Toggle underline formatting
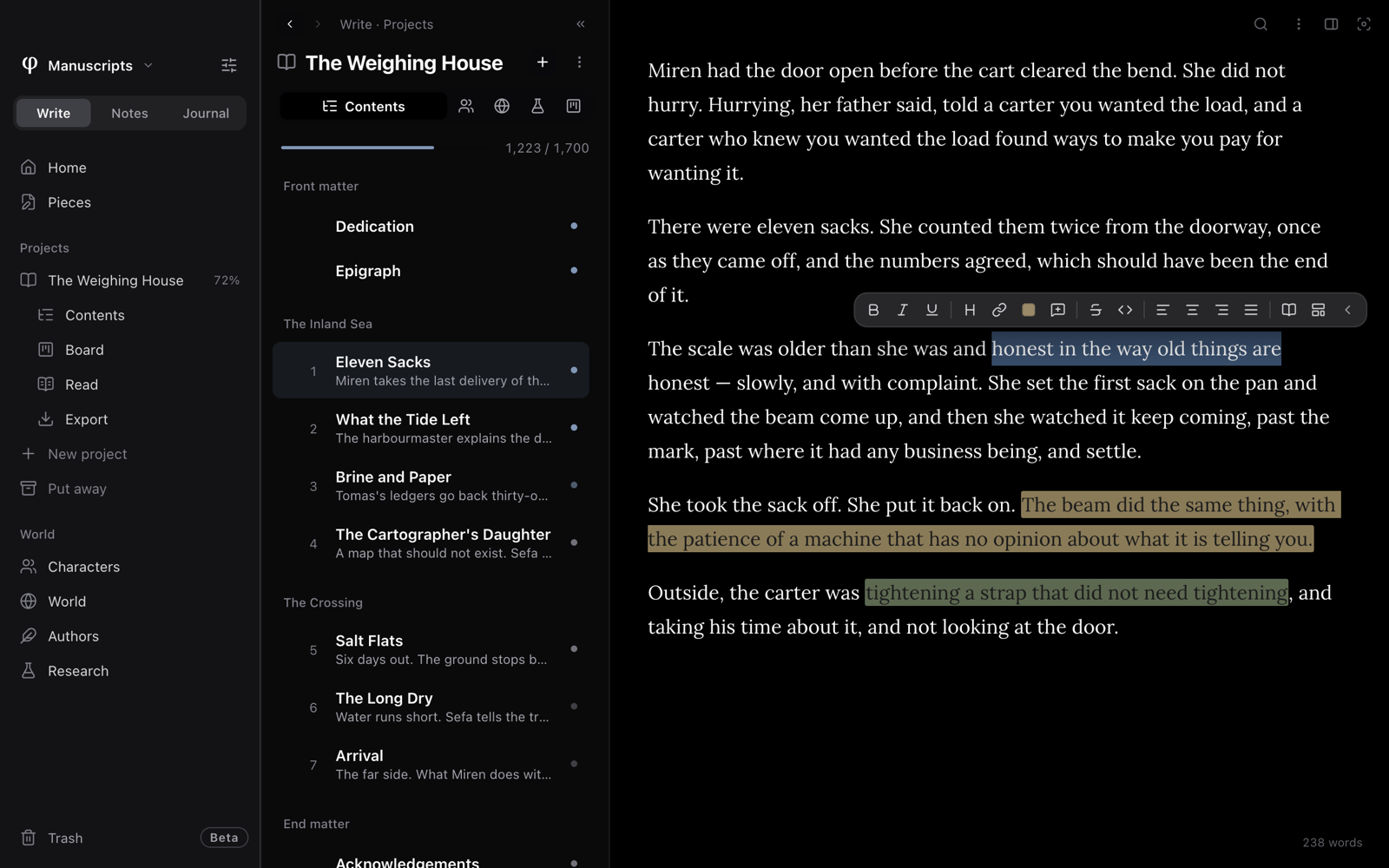 (x=931, y=310)
